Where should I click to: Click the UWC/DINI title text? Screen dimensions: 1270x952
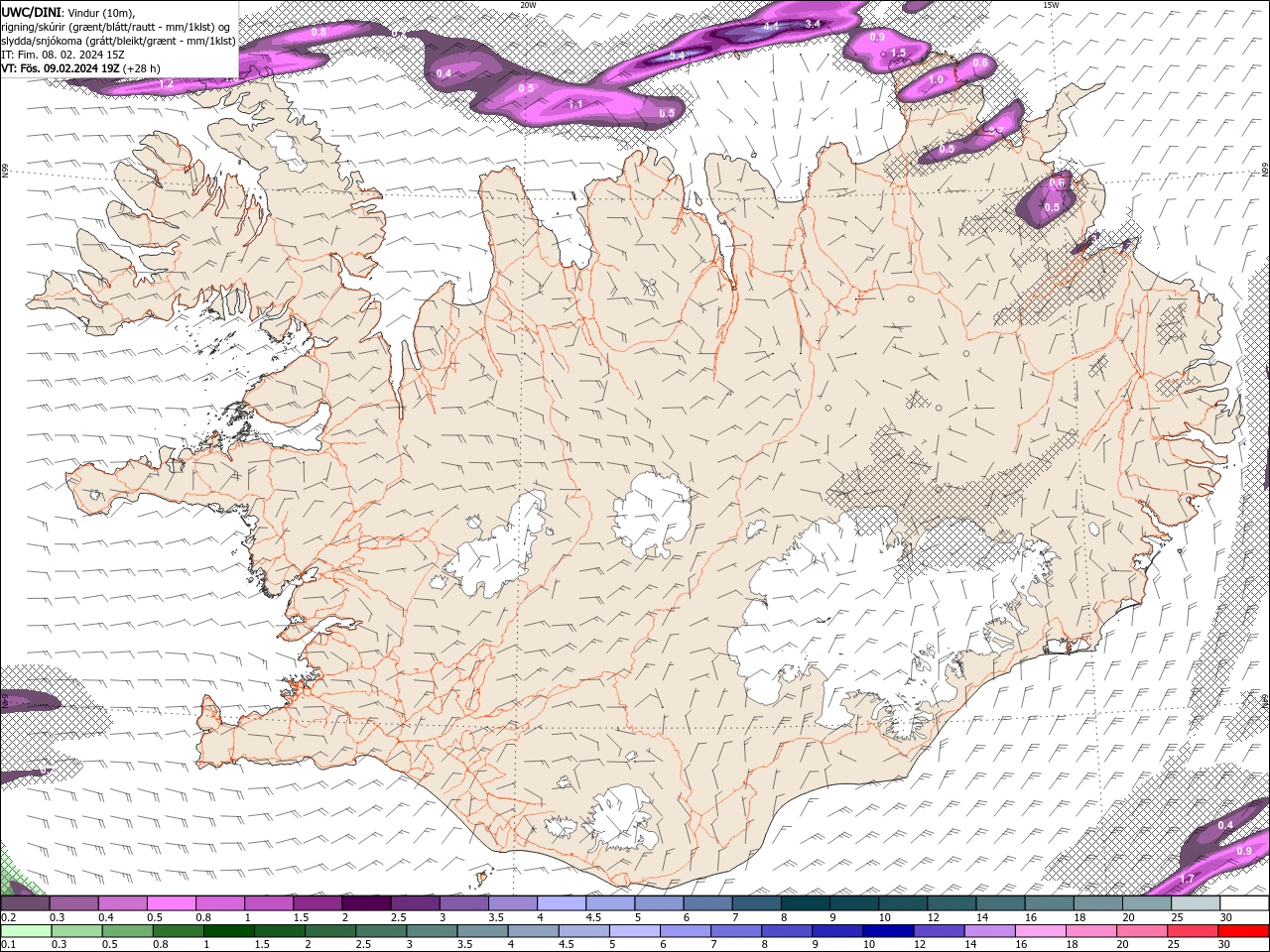coord(31,11)
